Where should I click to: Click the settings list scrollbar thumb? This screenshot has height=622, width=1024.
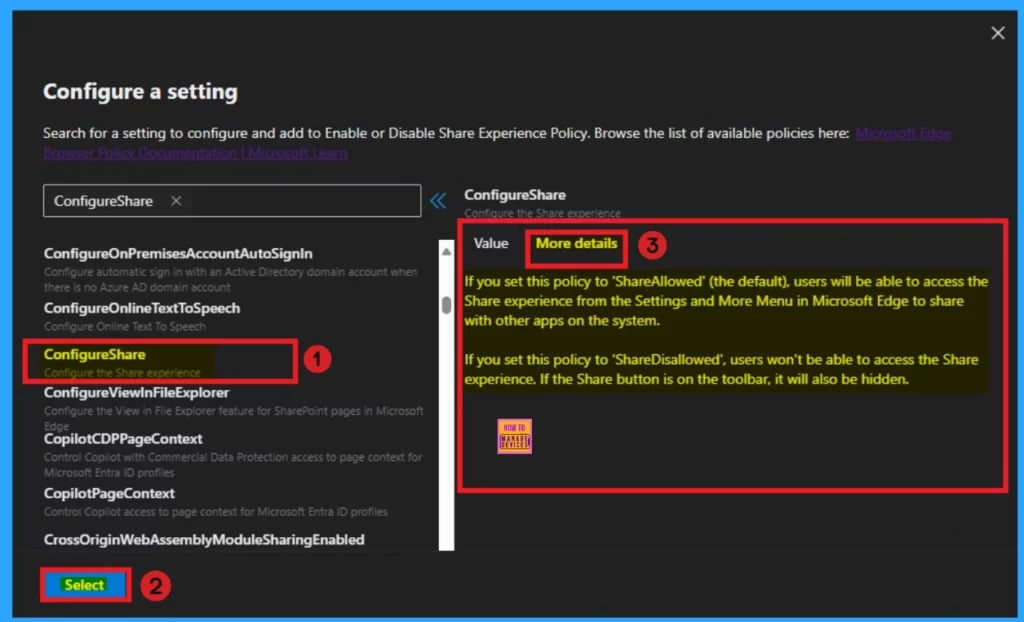(x=447, y=305)
